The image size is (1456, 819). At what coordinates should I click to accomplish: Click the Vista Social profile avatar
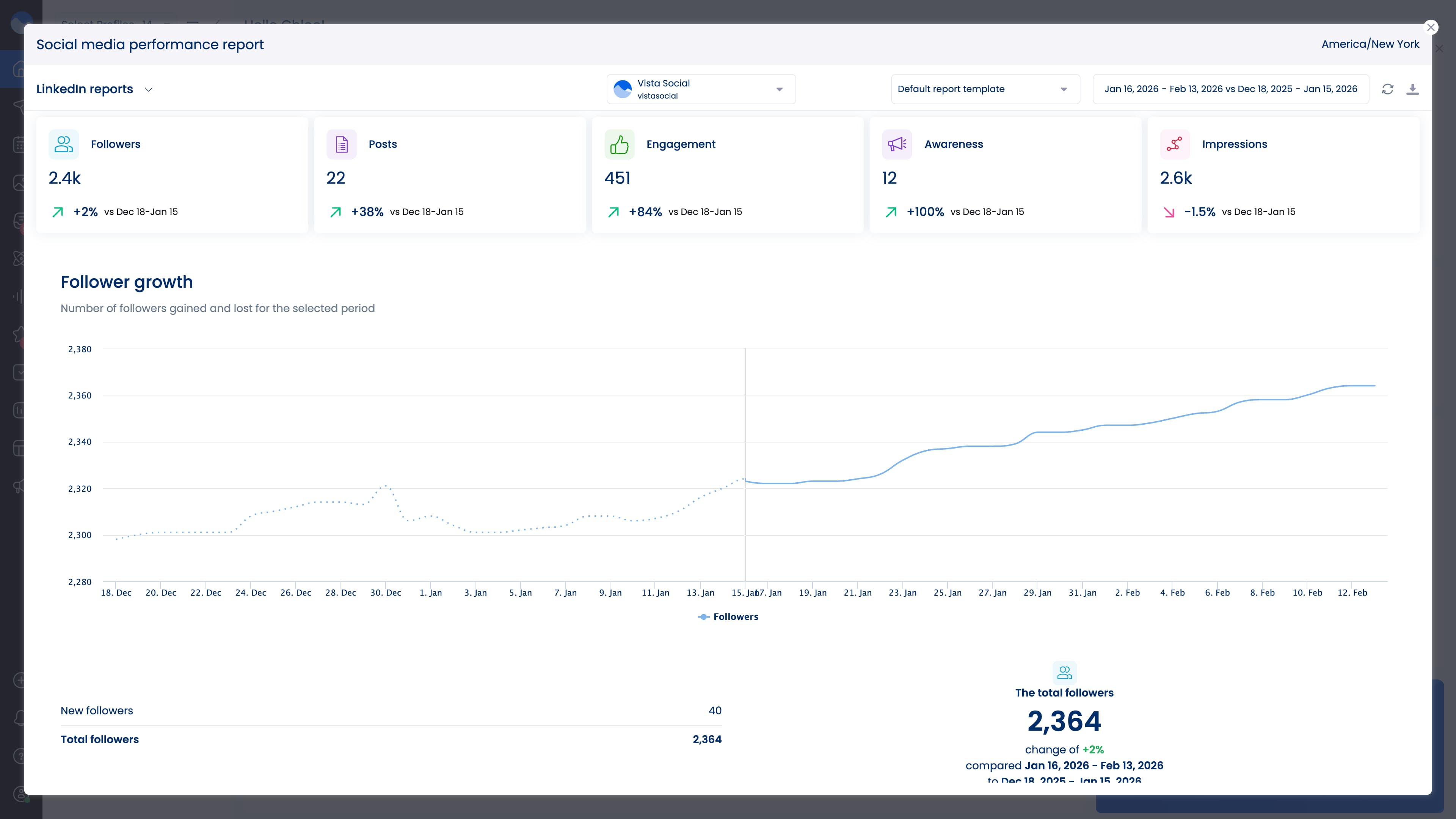[x=622, y=89]
